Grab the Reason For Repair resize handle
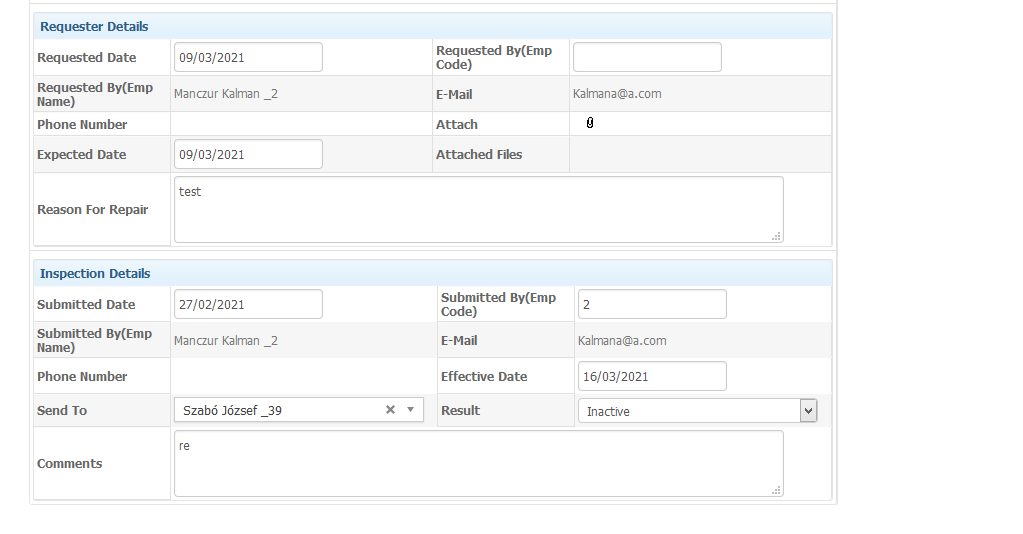1023x534 pixels. [x=776, y=236]
